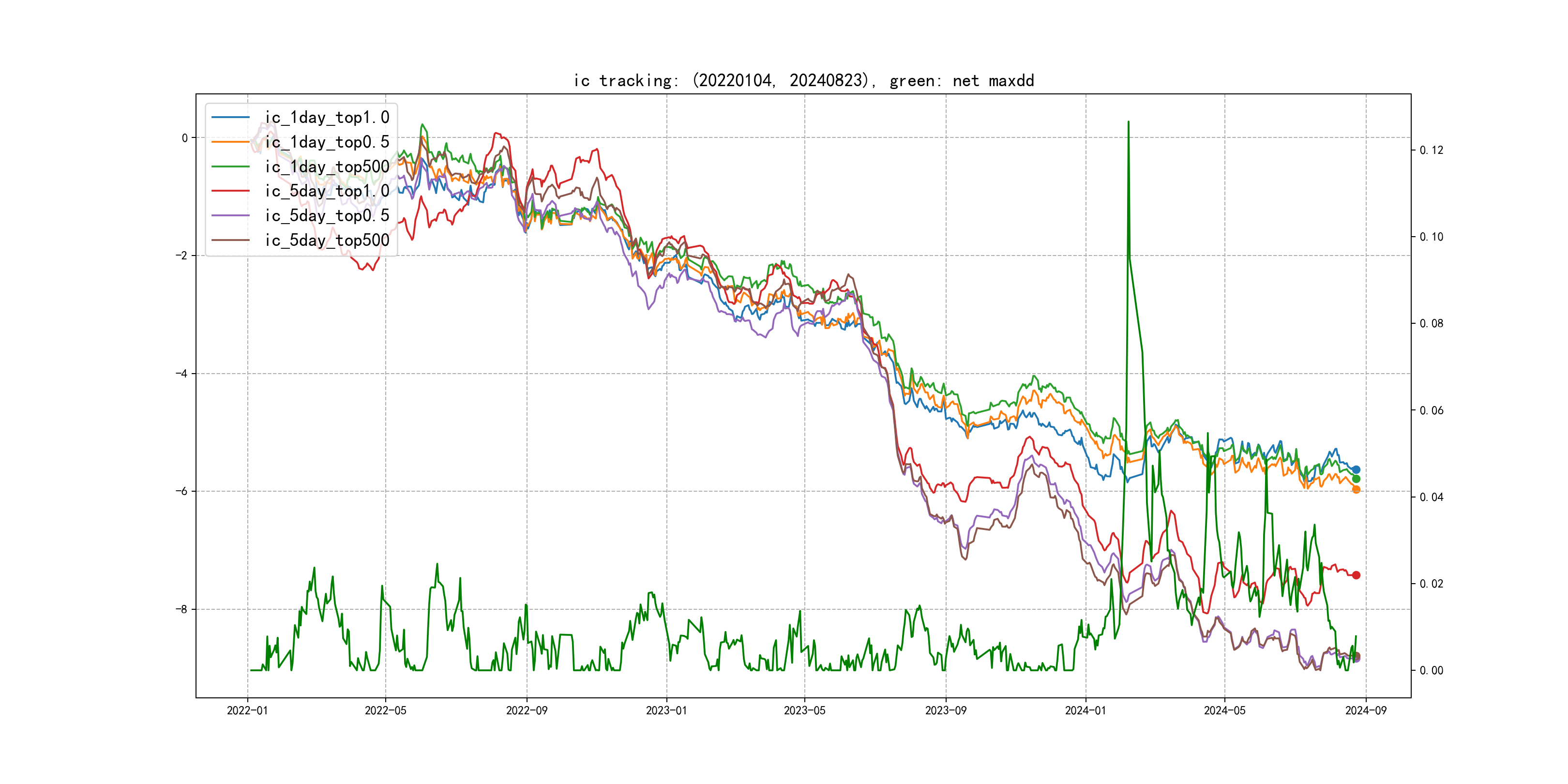Click the 0.12 right y-axis tick label
The width and height of the screenshot is (1568, 784).
click(x=1431, y=151)
